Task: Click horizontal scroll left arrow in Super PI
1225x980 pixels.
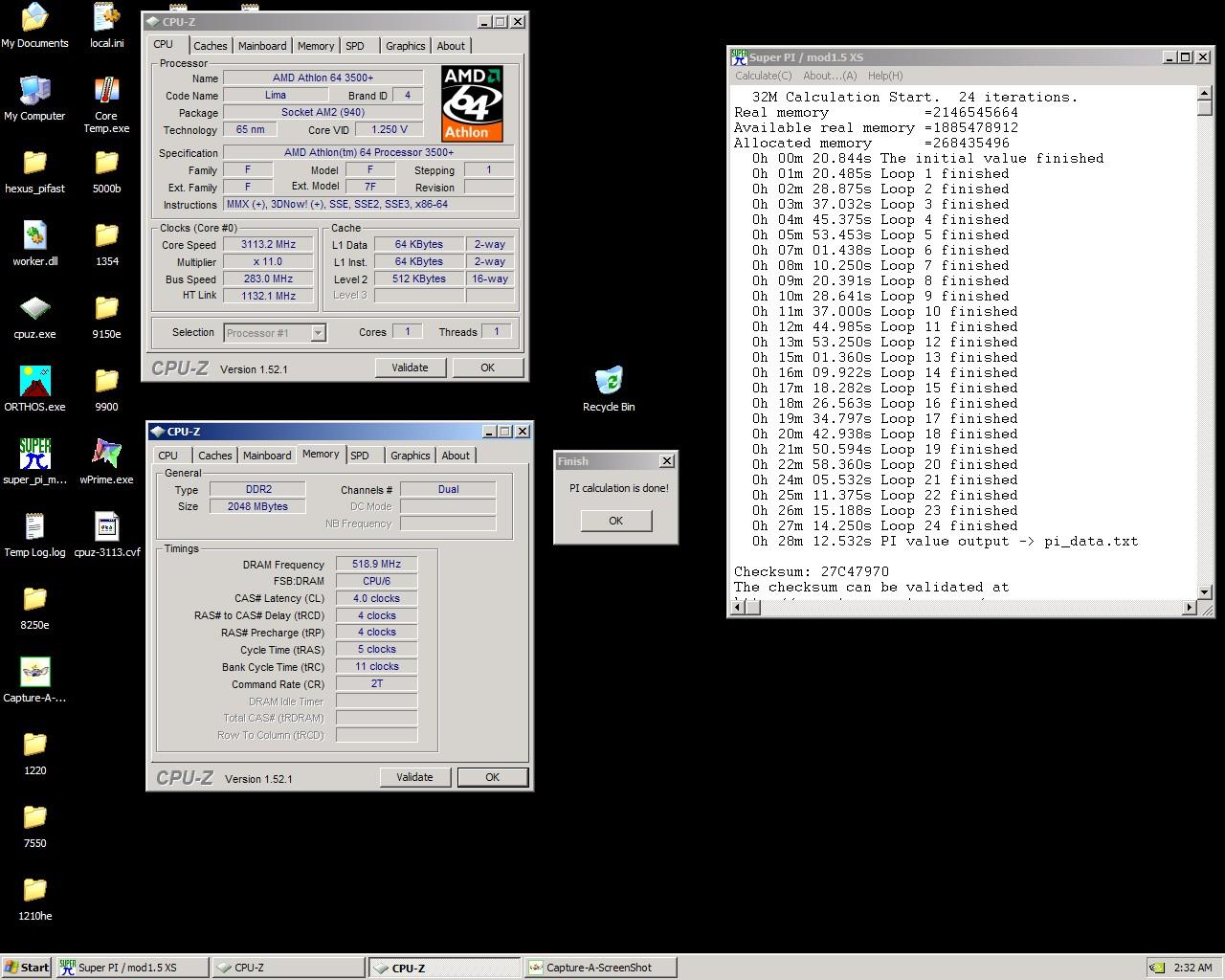Action: [x=737, y=607]
